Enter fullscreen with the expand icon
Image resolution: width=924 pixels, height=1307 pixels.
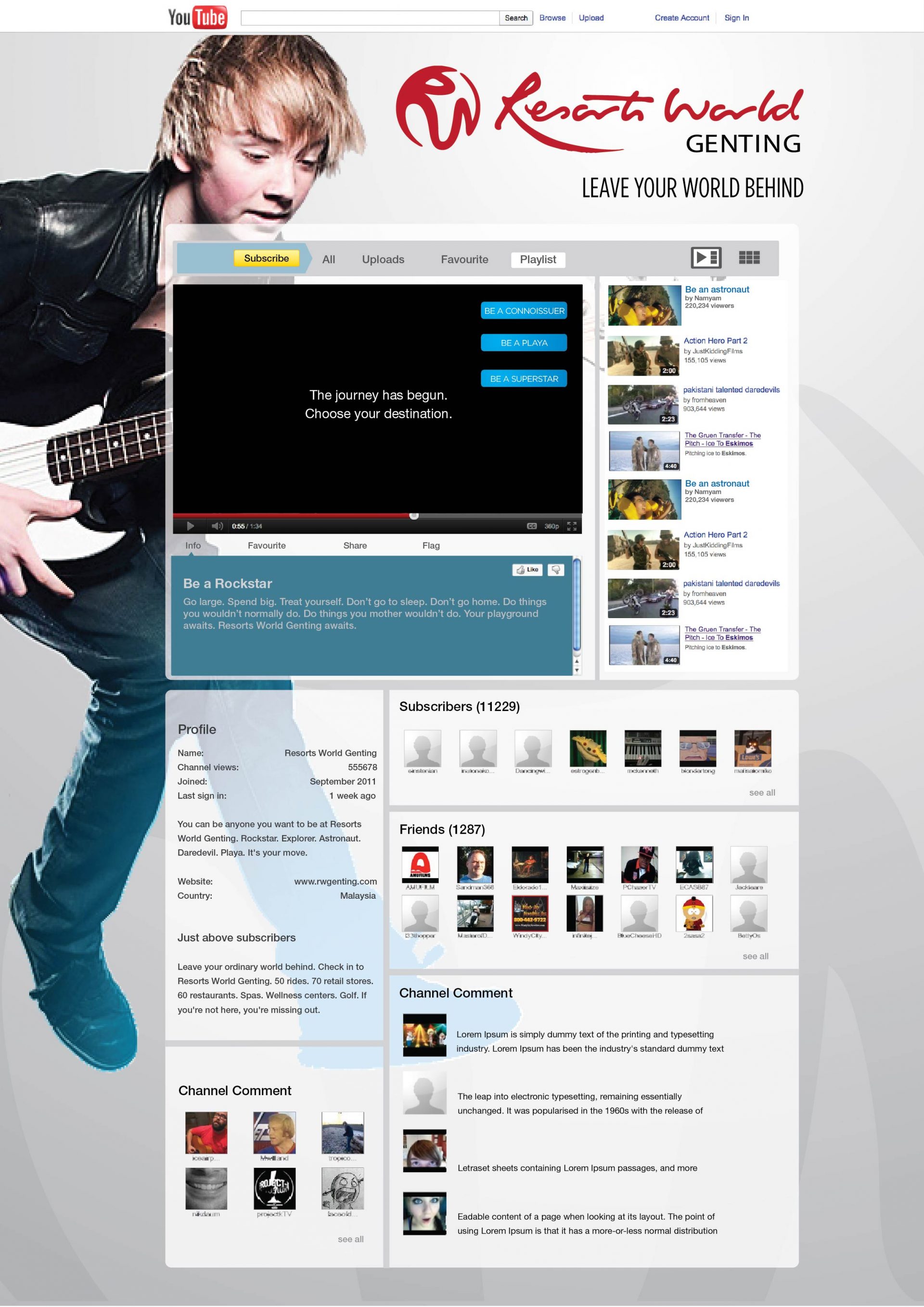pyautogui.click(x=572, y=526)
